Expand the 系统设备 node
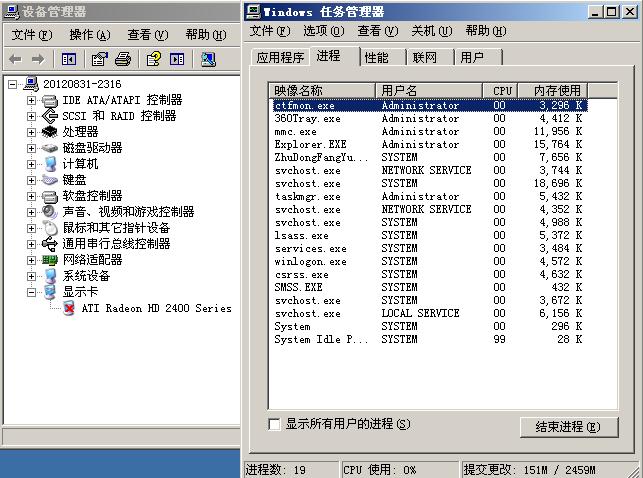The width and height of the screenshot is (643, 478). pos(31,276)
